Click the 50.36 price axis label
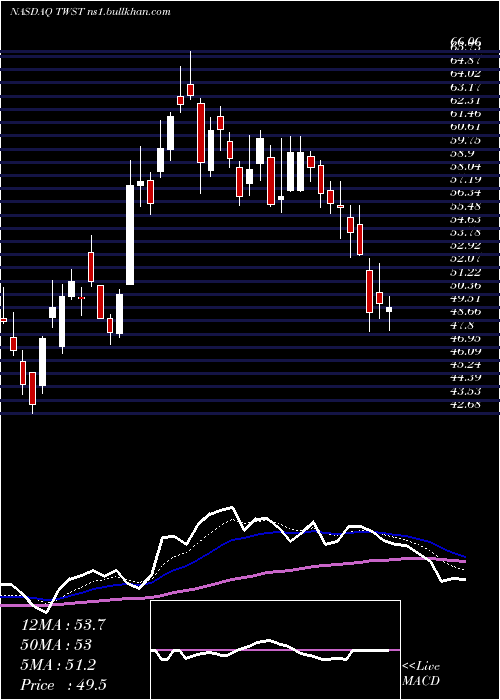The image size is (500, 700). point(466,286)
